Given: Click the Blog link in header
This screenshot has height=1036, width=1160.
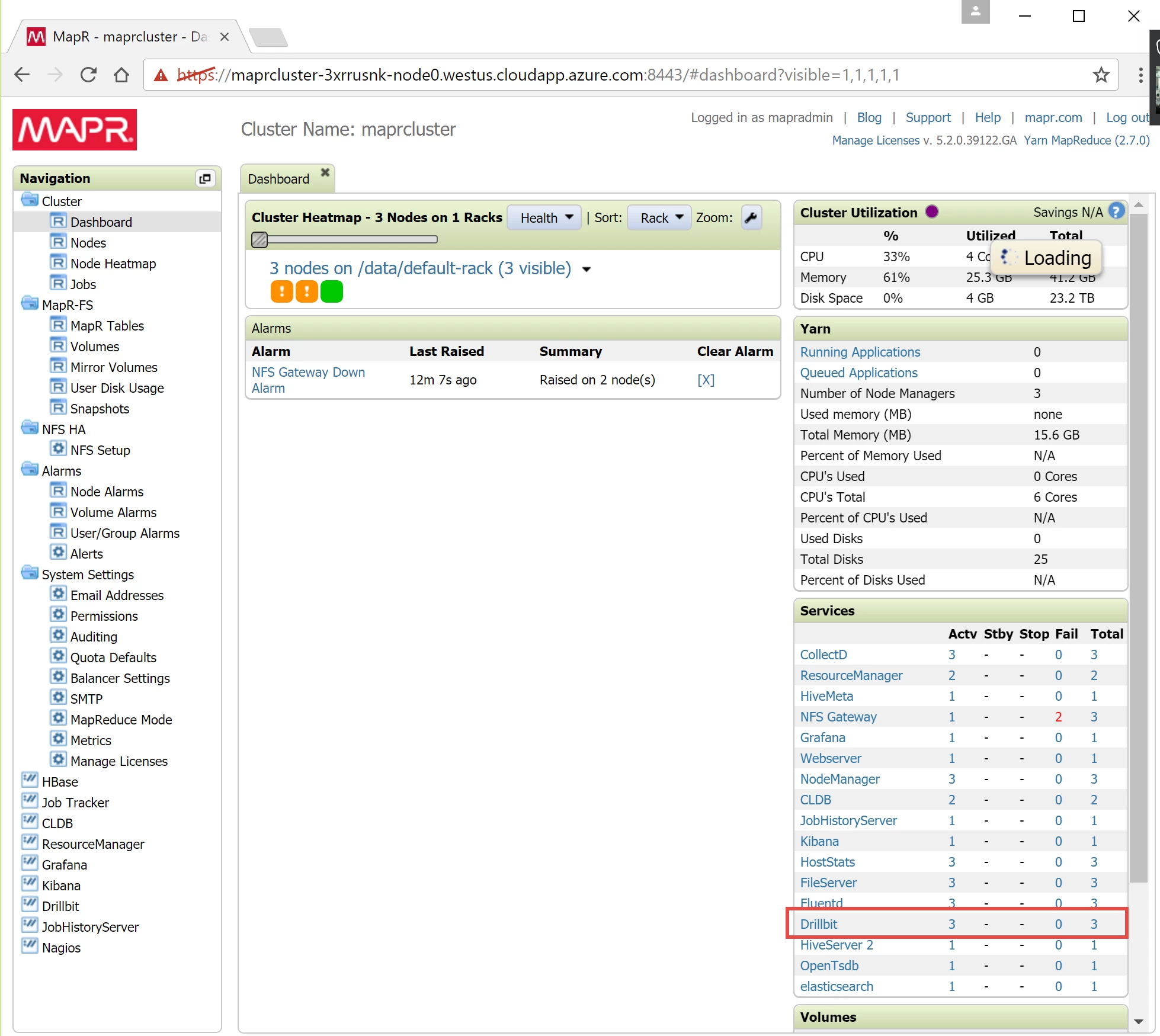Looking at the screenshot, I should pyautogui.click(x=869, y=117).
